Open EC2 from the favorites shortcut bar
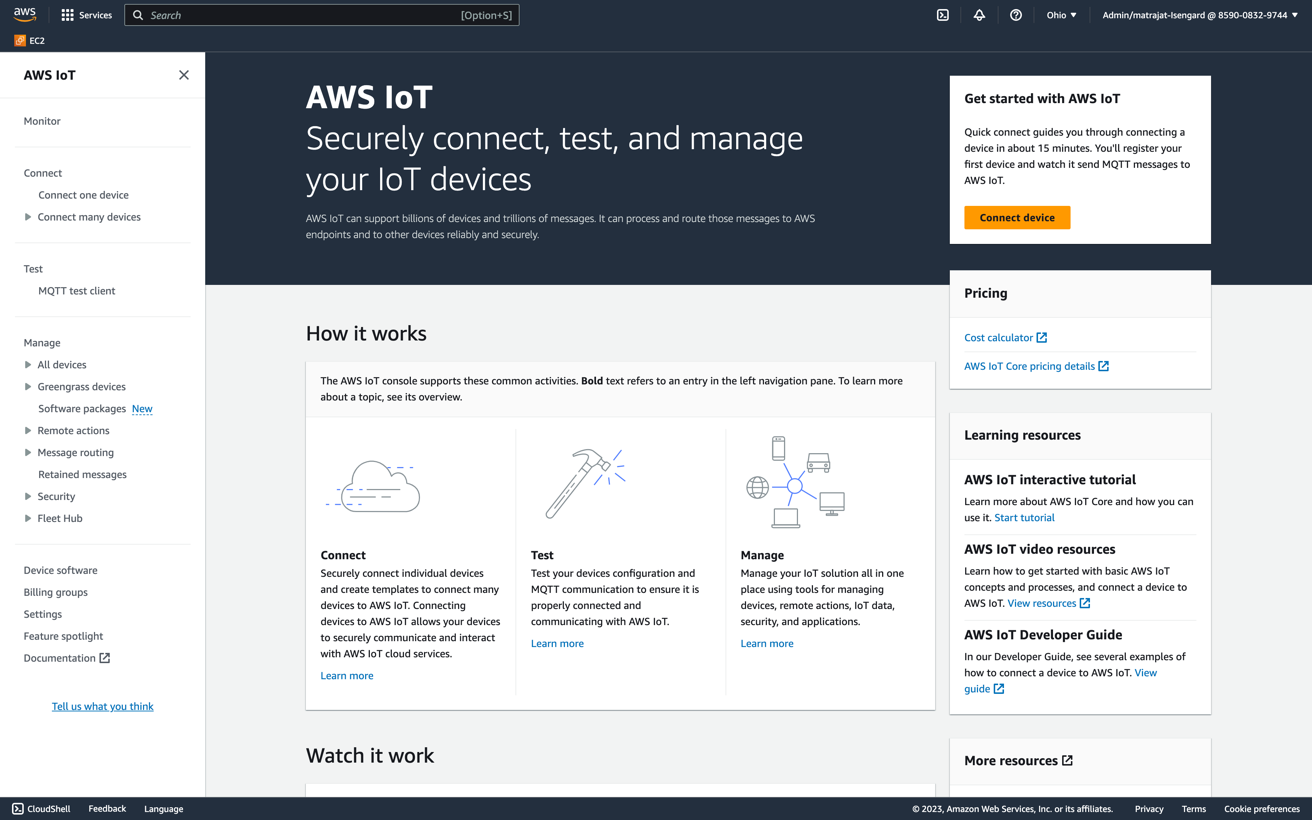The image size is (1312, 820). pyautogui.click(x=29, y=40)
